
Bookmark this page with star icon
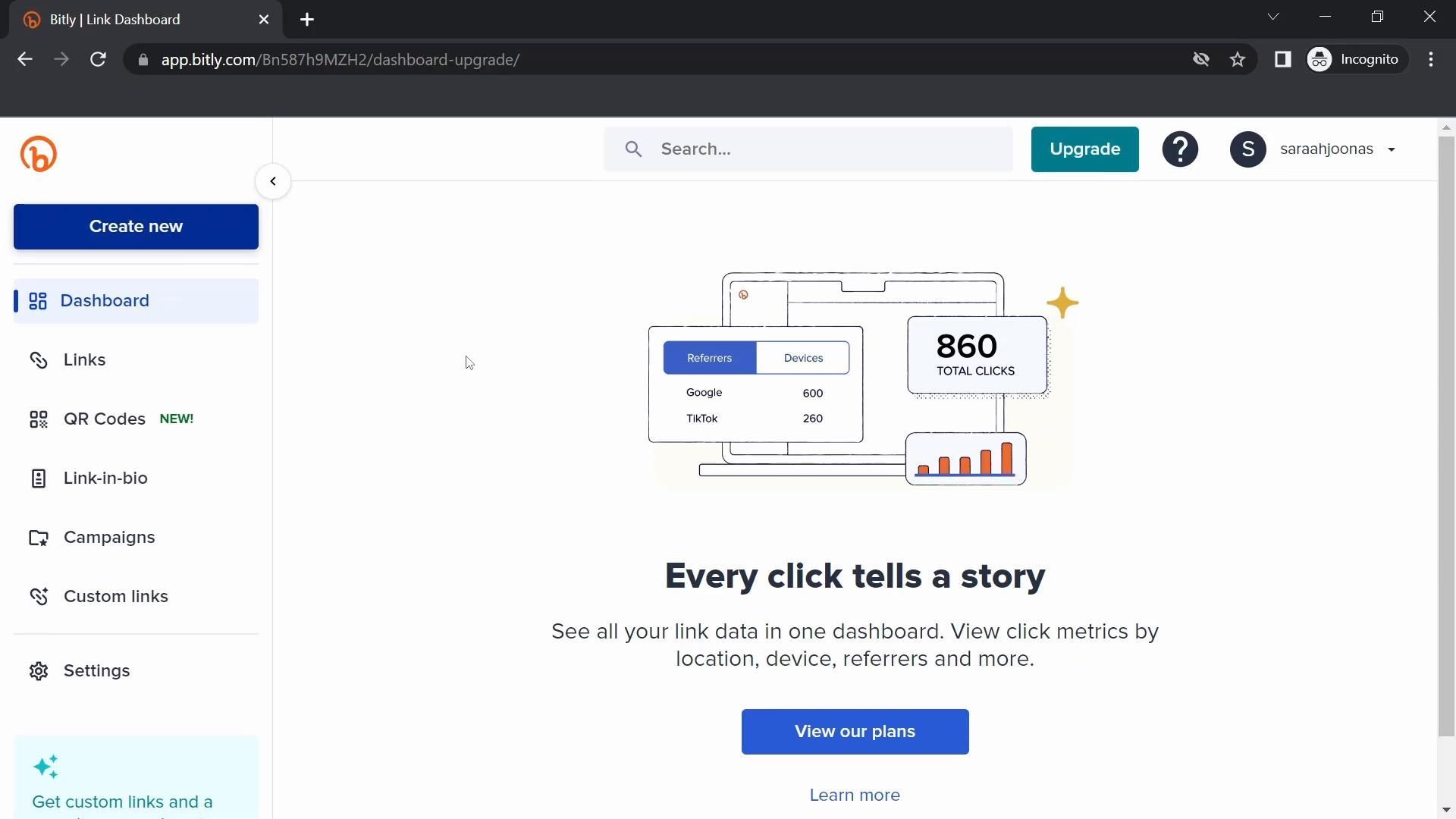[1238, 60]
